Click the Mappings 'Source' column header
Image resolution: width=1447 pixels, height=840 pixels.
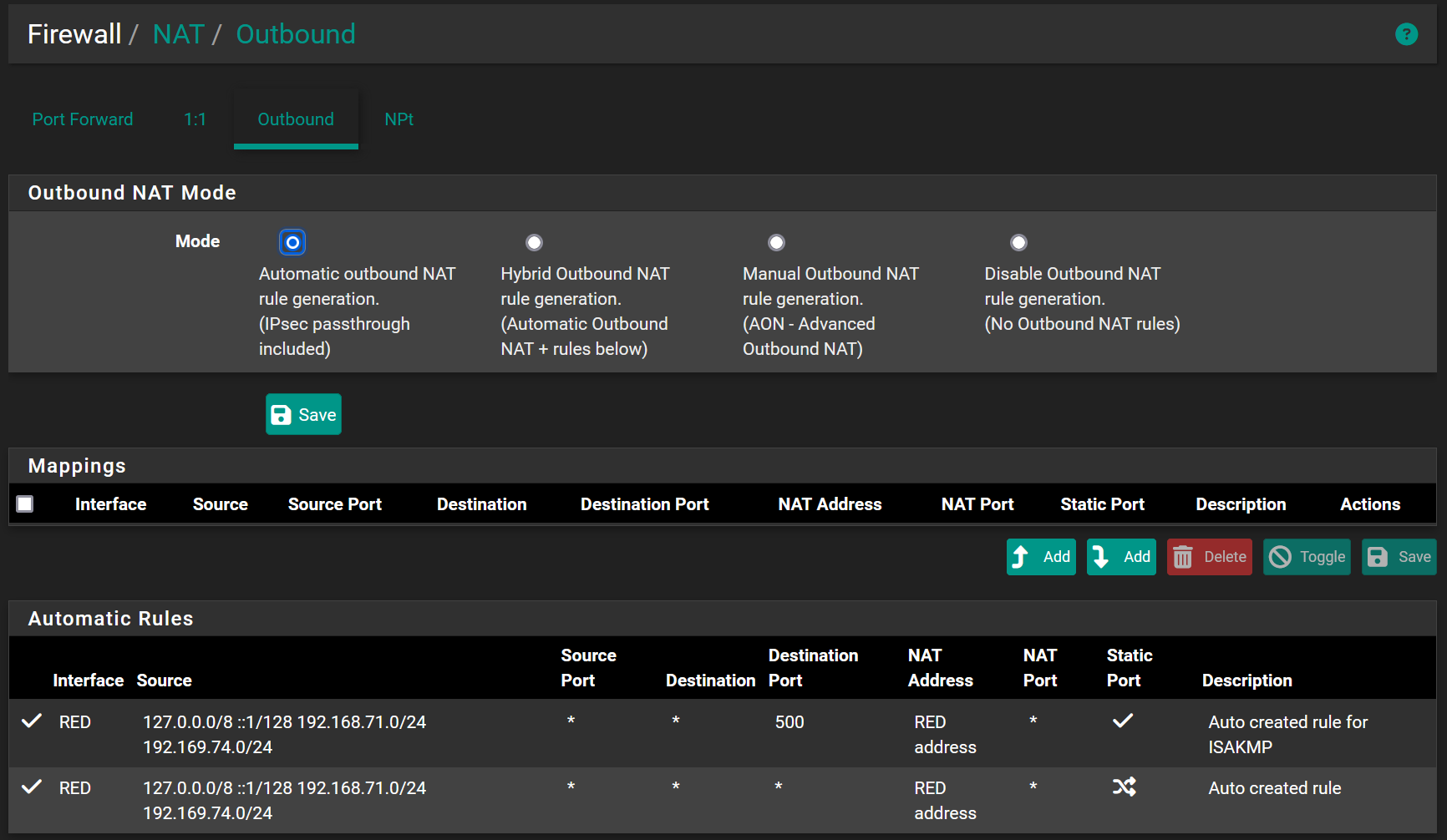tap(221, 504)
